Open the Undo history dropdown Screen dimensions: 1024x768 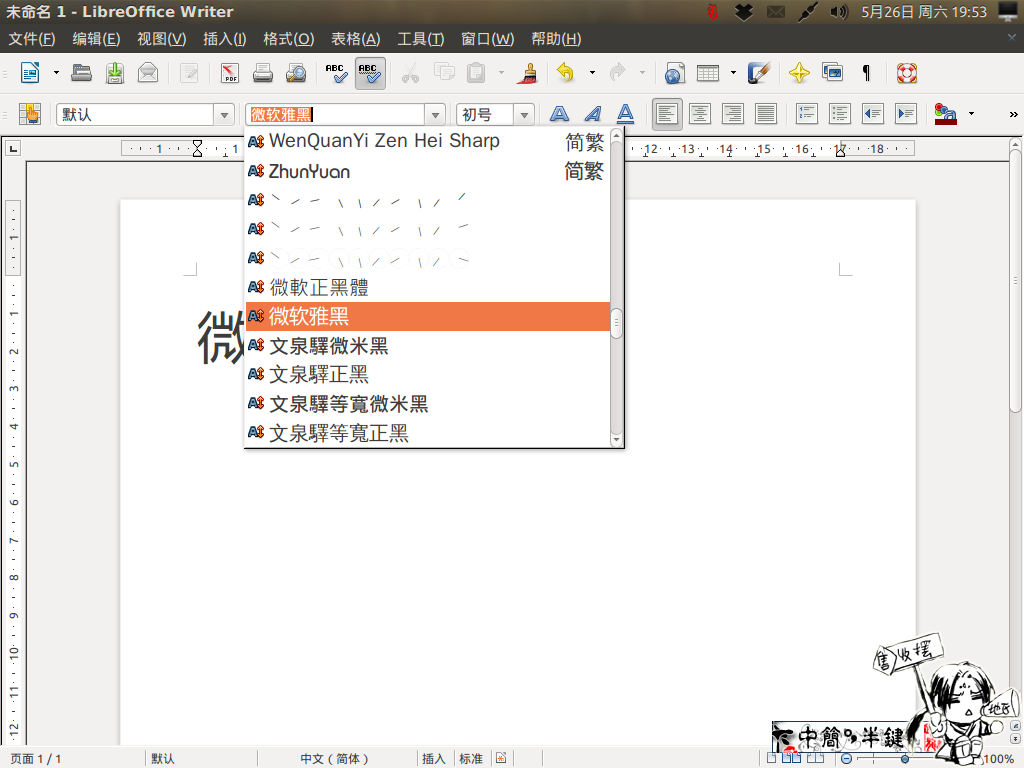592,72
